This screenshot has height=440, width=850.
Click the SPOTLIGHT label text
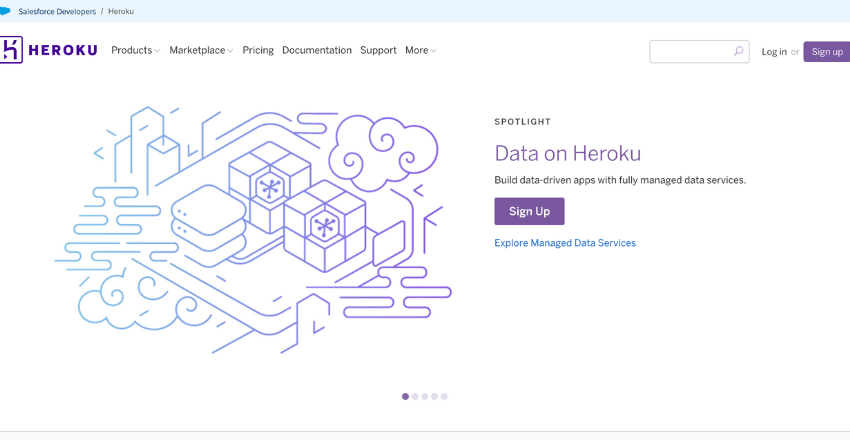[523, 122]
